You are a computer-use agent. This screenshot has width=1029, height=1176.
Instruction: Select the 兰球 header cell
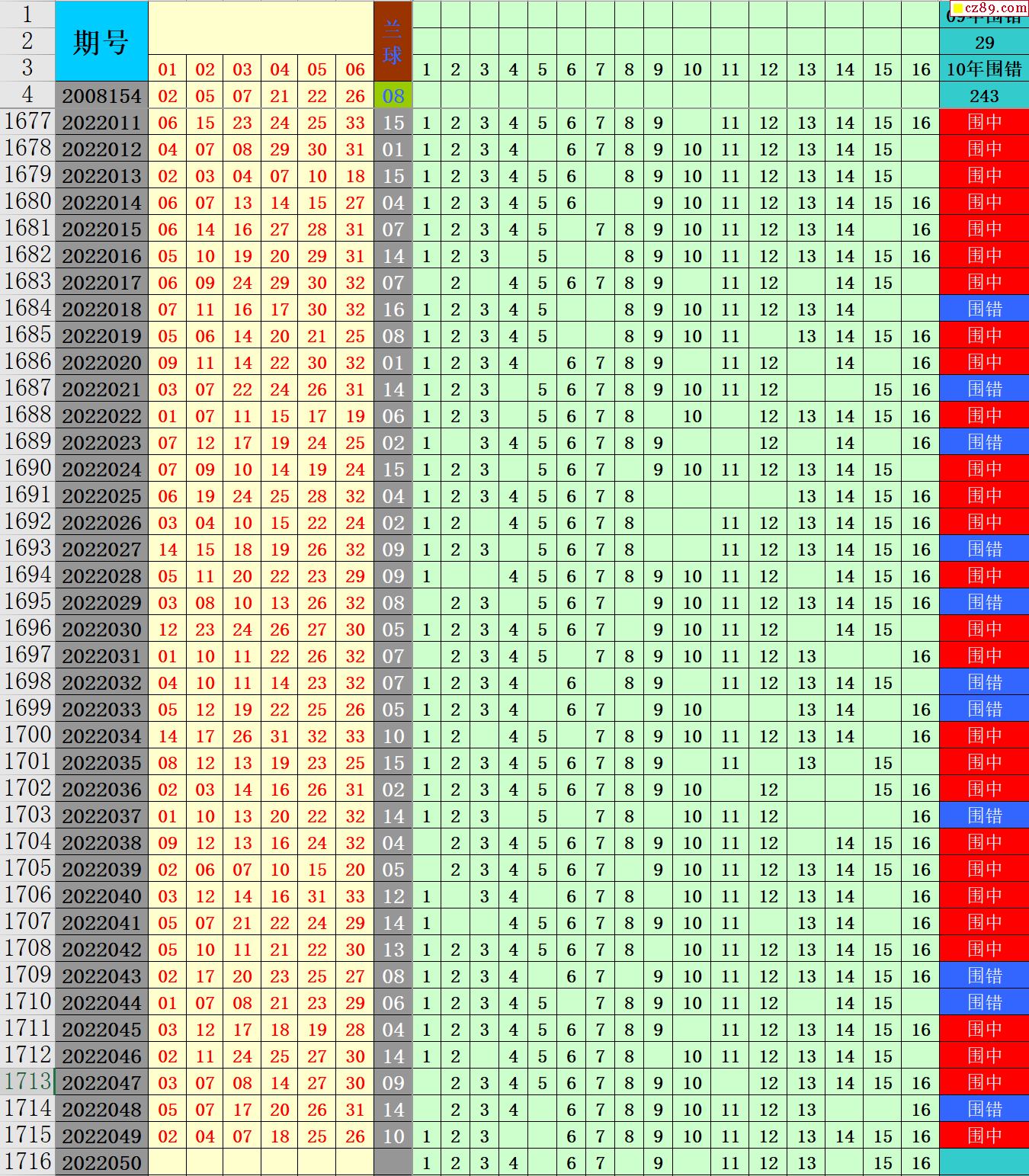393,42
